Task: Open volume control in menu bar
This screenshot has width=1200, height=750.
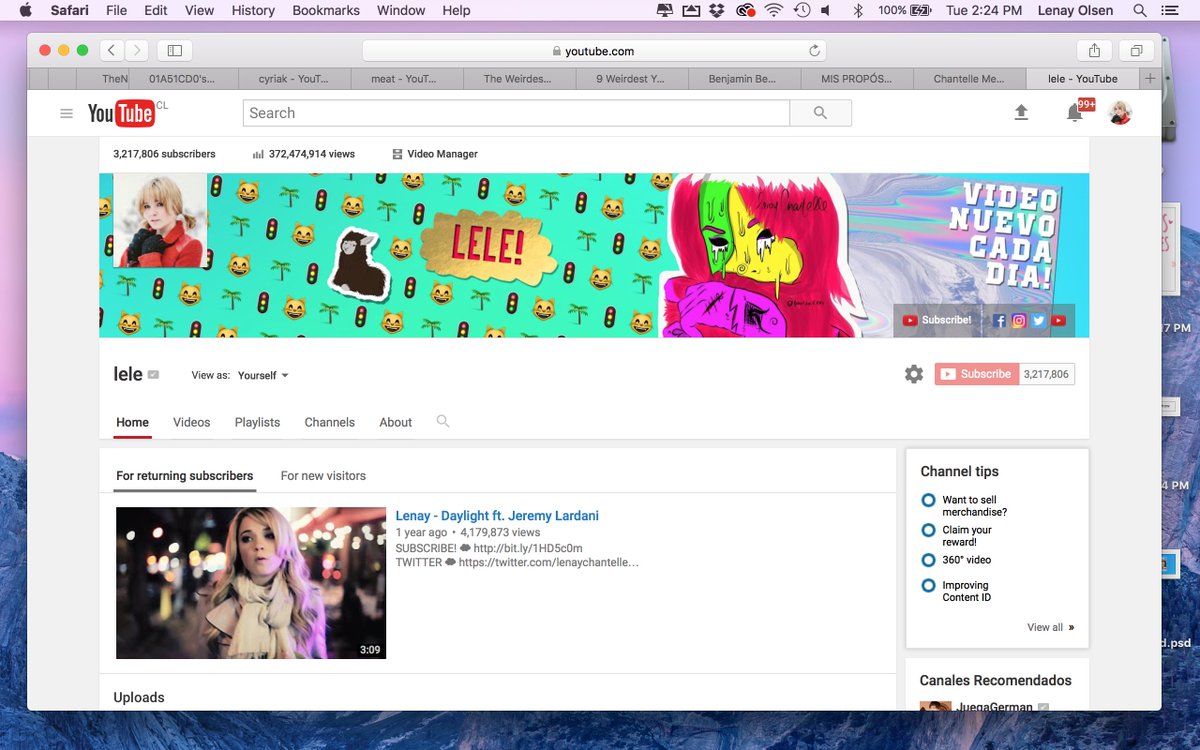Action: (x=826, y=10)
